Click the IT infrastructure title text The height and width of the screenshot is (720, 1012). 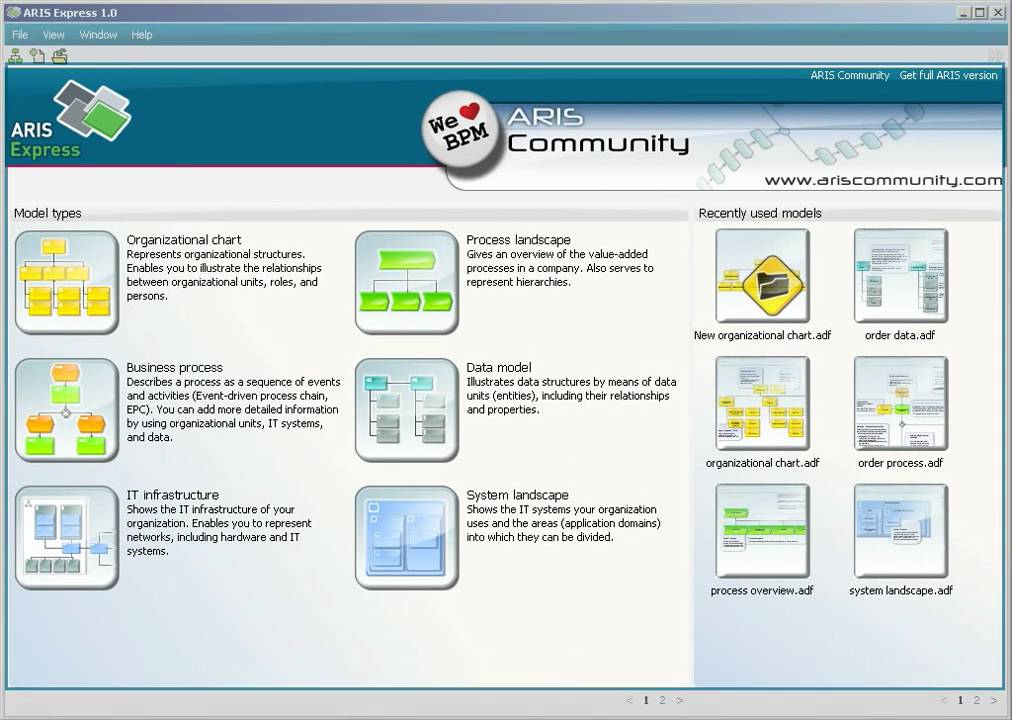[x=172, y=495]
